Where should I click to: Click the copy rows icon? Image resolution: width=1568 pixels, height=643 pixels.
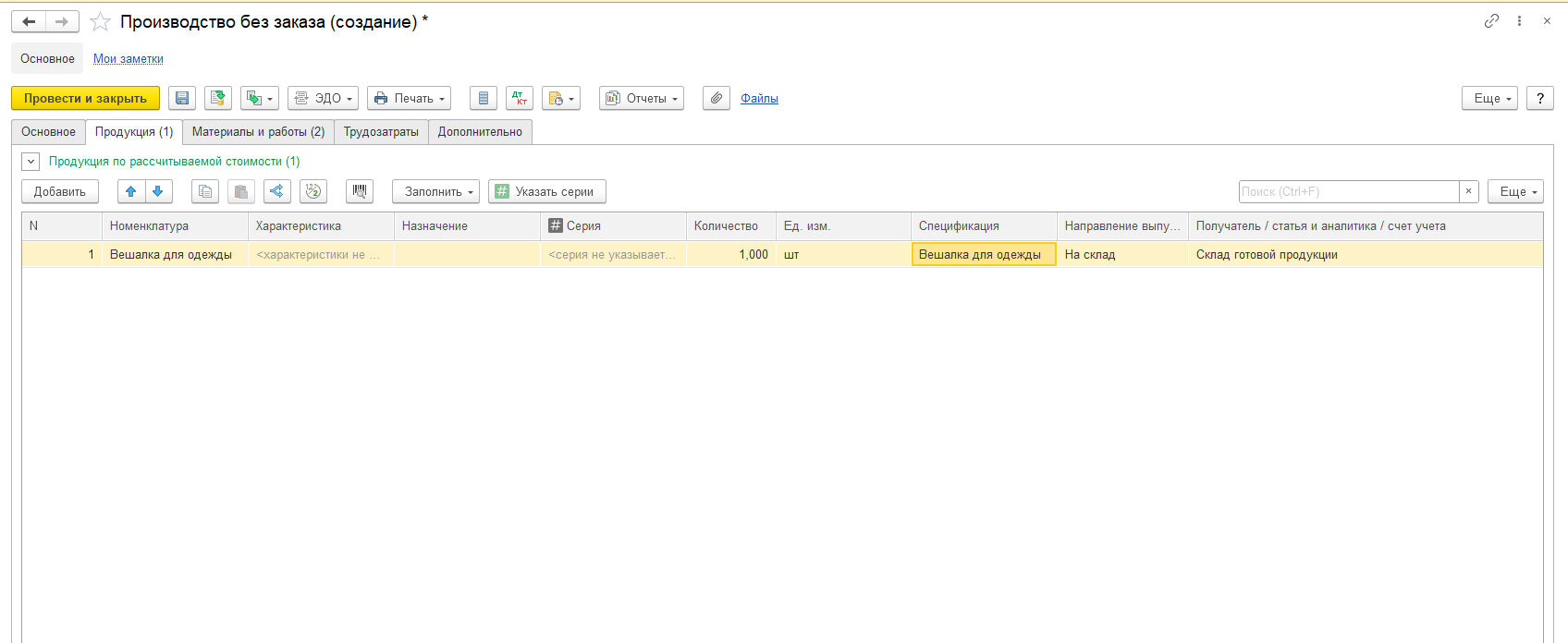click(x=205, y=191)
